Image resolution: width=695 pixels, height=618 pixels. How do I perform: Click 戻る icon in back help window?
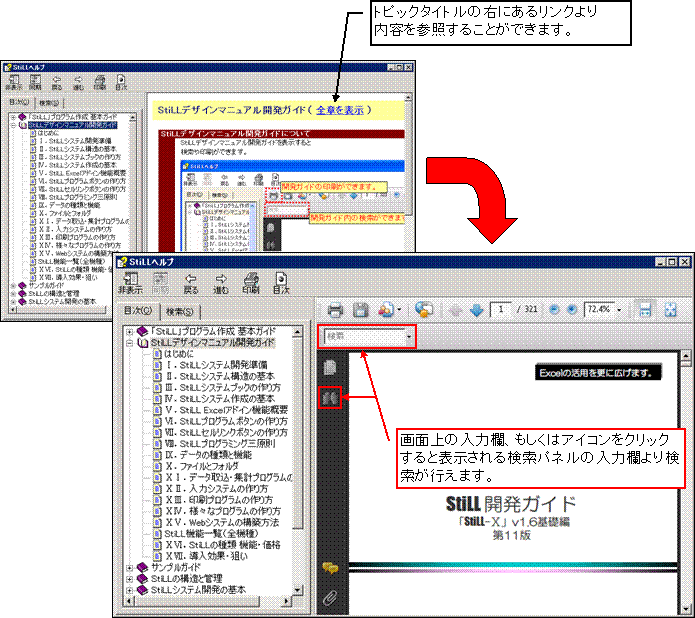(x=57, y=83)
